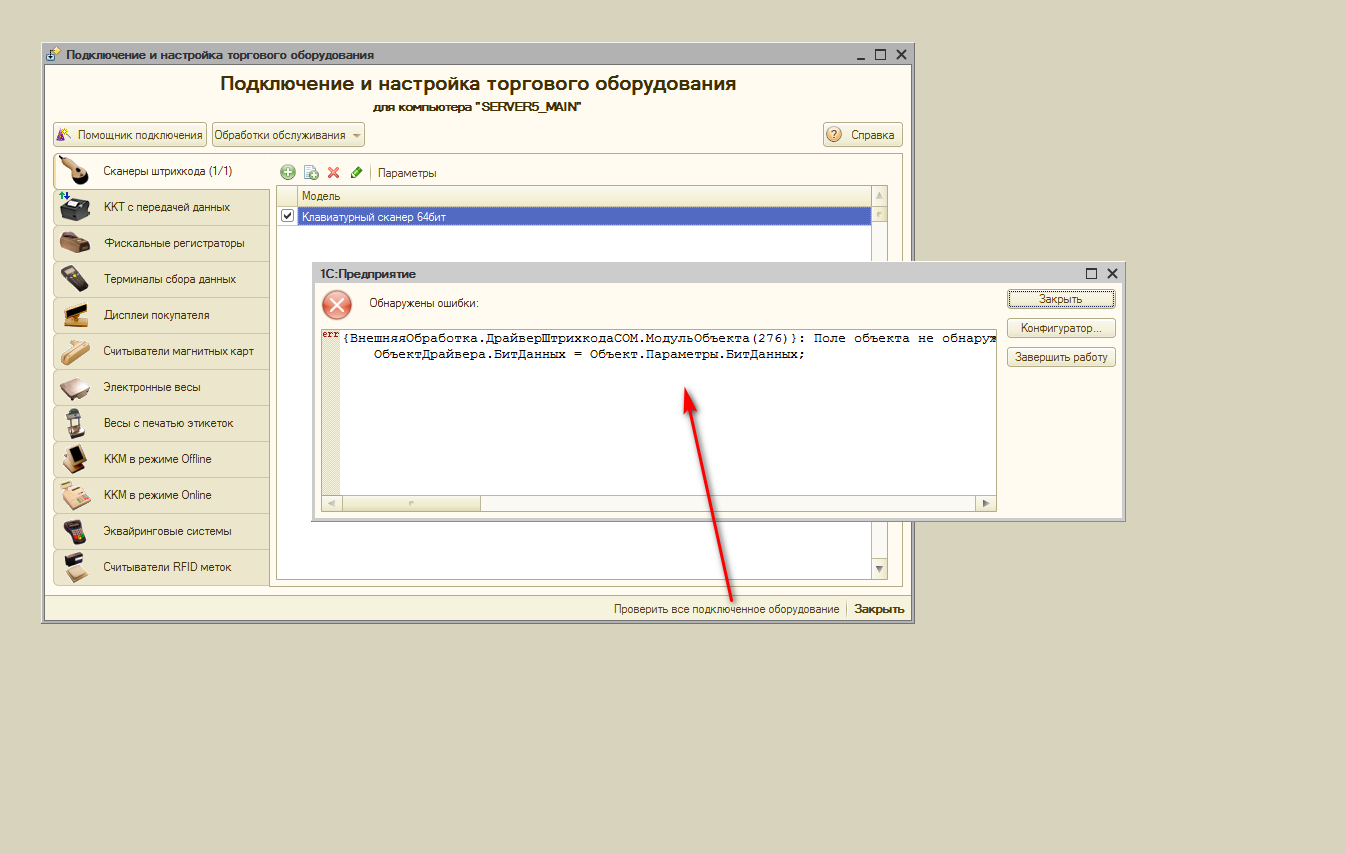Click the horizontal scrollbar thumb in error box
This screenshot has height=854, width=1346.
(x=410, y=504)
